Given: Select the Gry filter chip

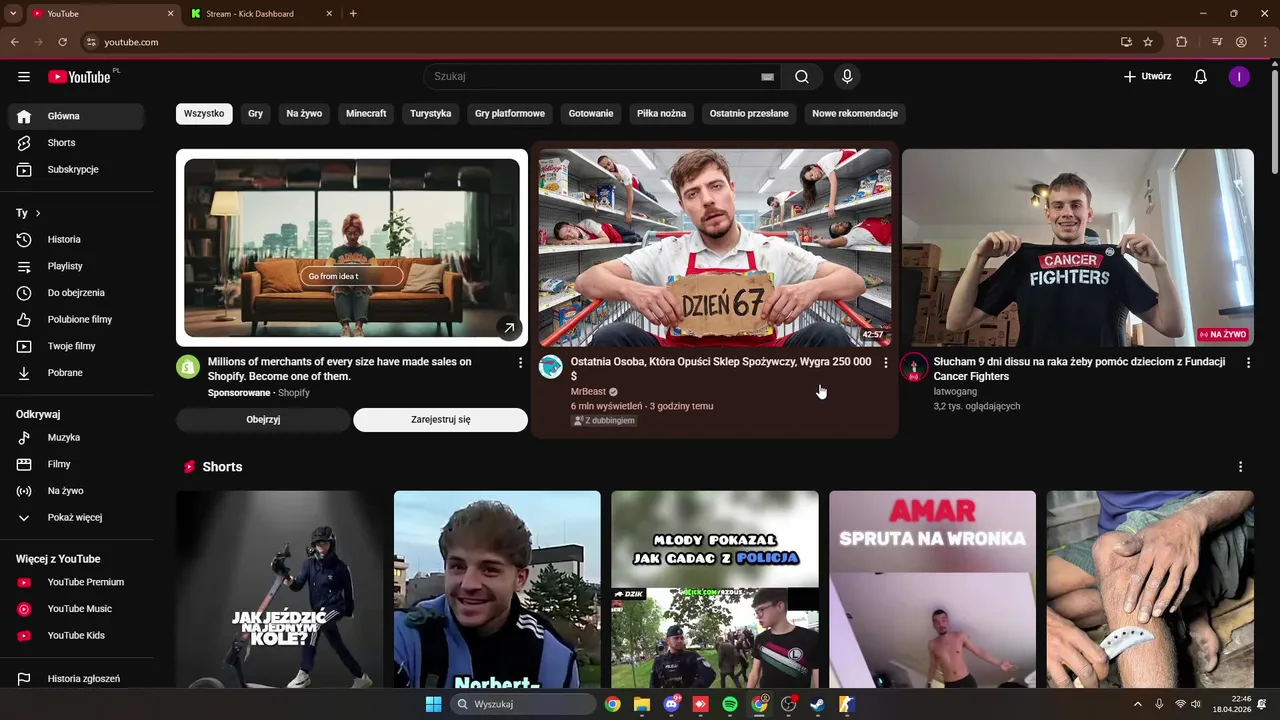Looking at the screenshot, I should tap(256, 114).
